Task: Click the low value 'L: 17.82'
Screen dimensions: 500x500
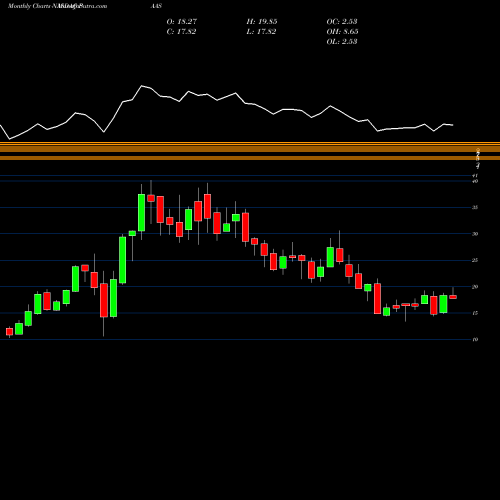Action: click(261, 31)
